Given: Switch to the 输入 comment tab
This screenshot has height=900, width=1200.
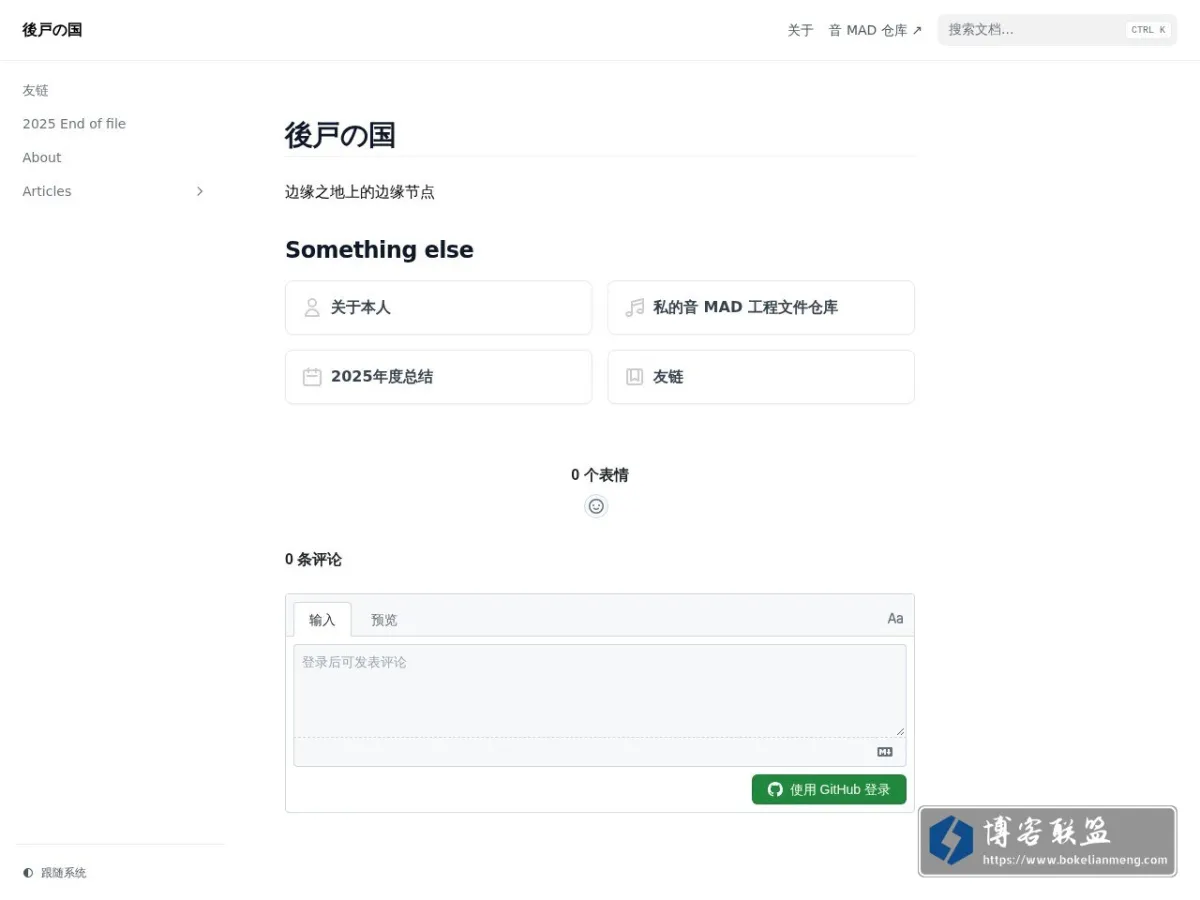Looking at the screenshot, I should 322,620.
